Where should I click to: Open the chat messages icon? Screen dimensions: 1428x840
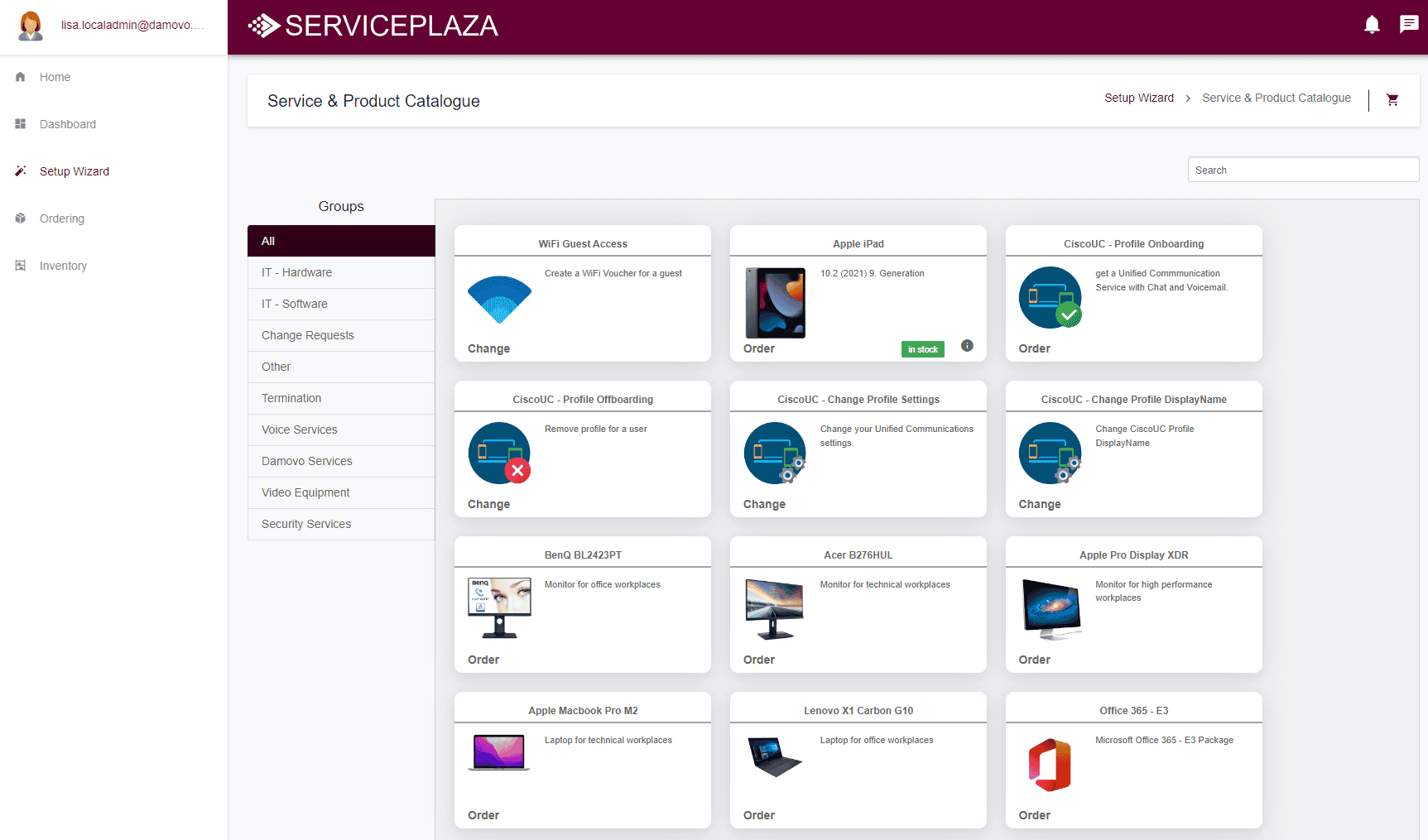tap(1408, 25)
